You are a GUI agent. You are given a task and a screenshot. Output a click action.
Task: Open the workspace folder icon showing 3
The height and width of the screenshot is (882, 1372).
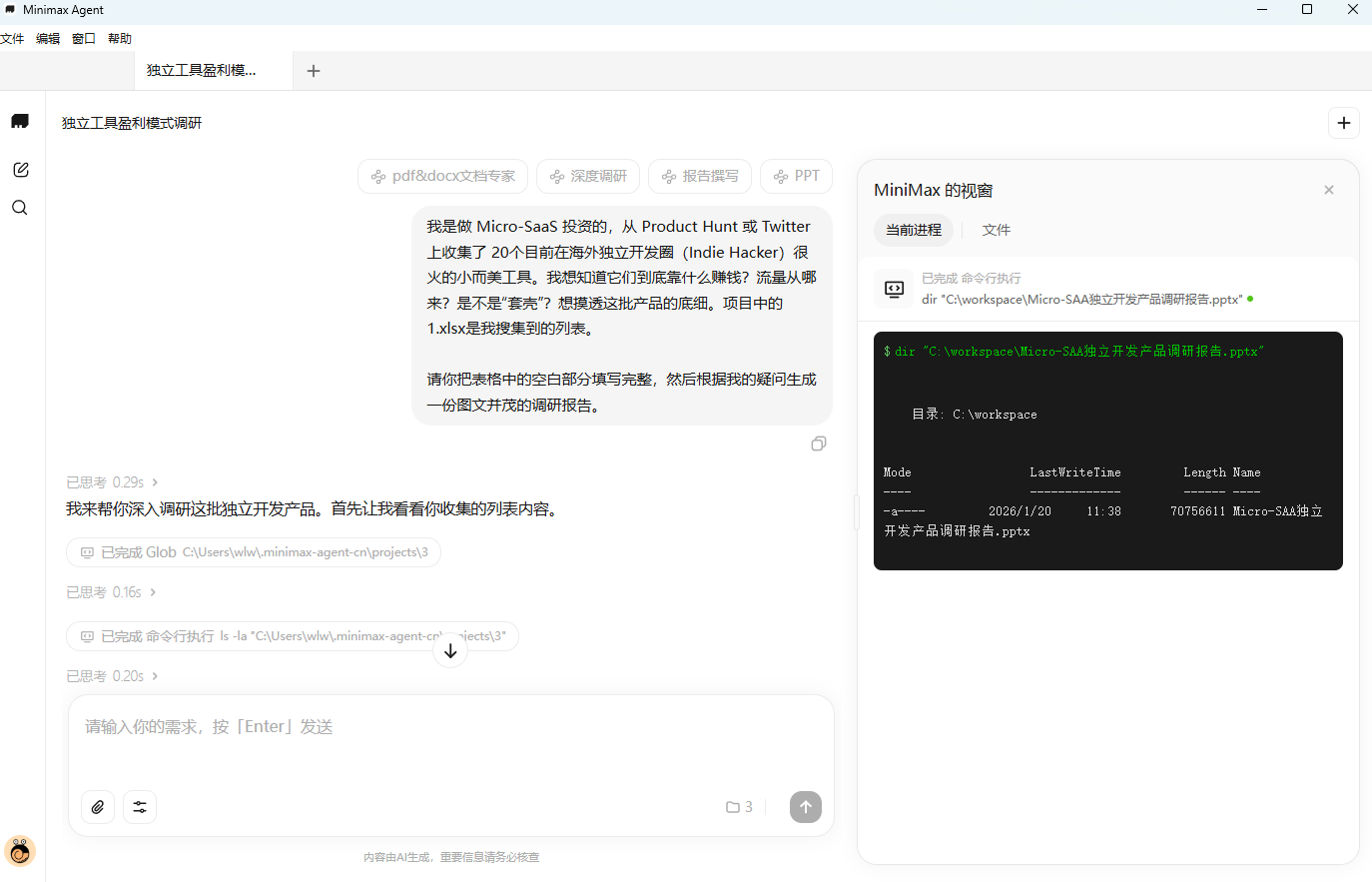pyautogui.click(x=739, y=806)
